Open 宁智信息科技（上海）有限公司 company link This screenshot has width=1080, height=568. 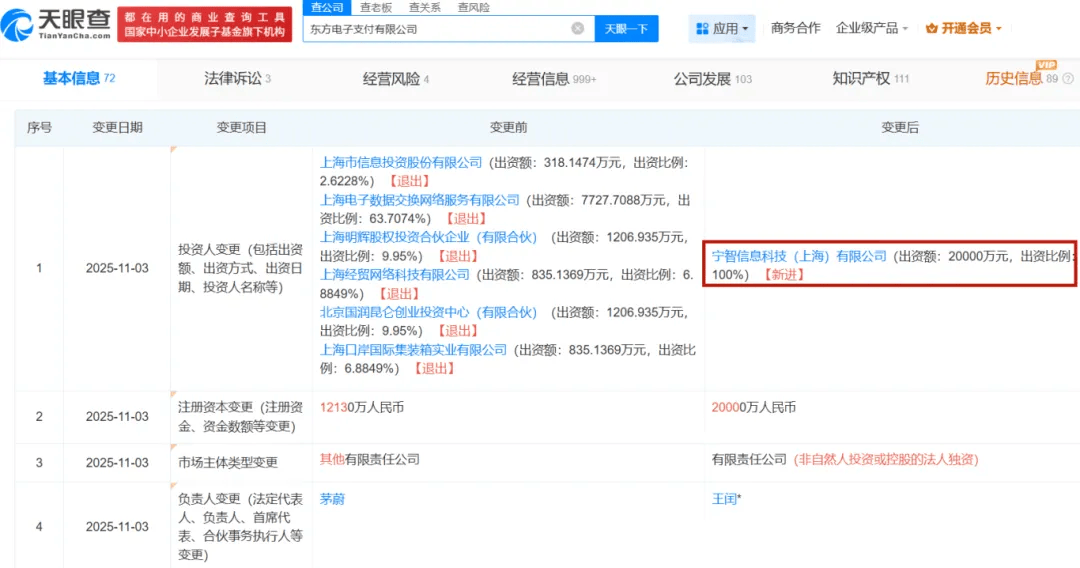click(x=798, y=256)
